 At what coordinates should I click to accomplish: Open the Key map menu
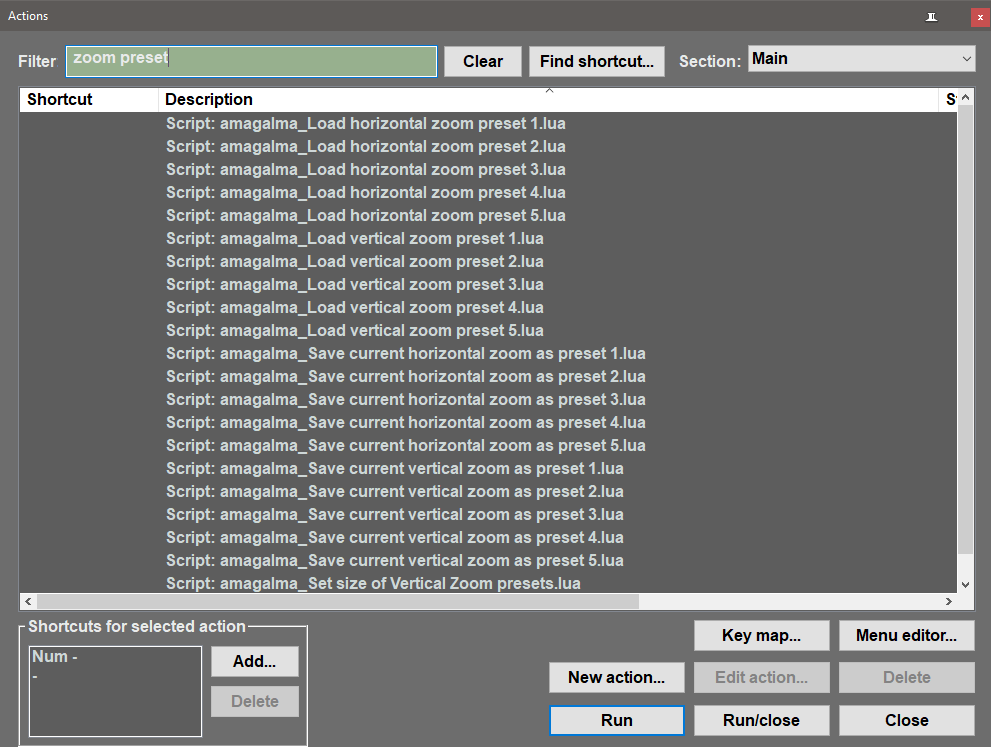click(762, 635)
